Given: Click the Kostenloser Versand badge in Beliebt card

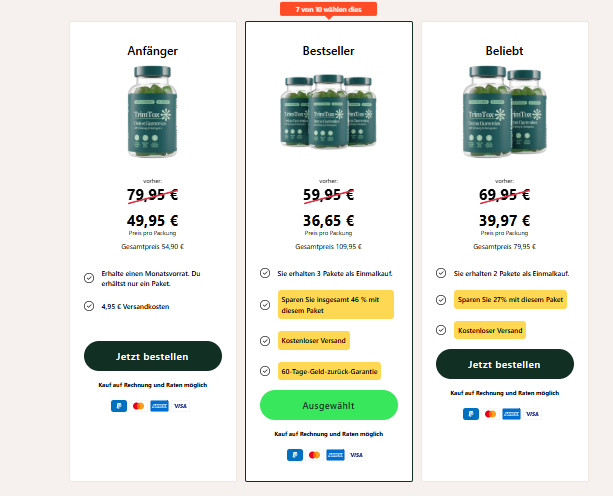Looking at the screenshot, I should pyautogui.click(x=490, y=330).
